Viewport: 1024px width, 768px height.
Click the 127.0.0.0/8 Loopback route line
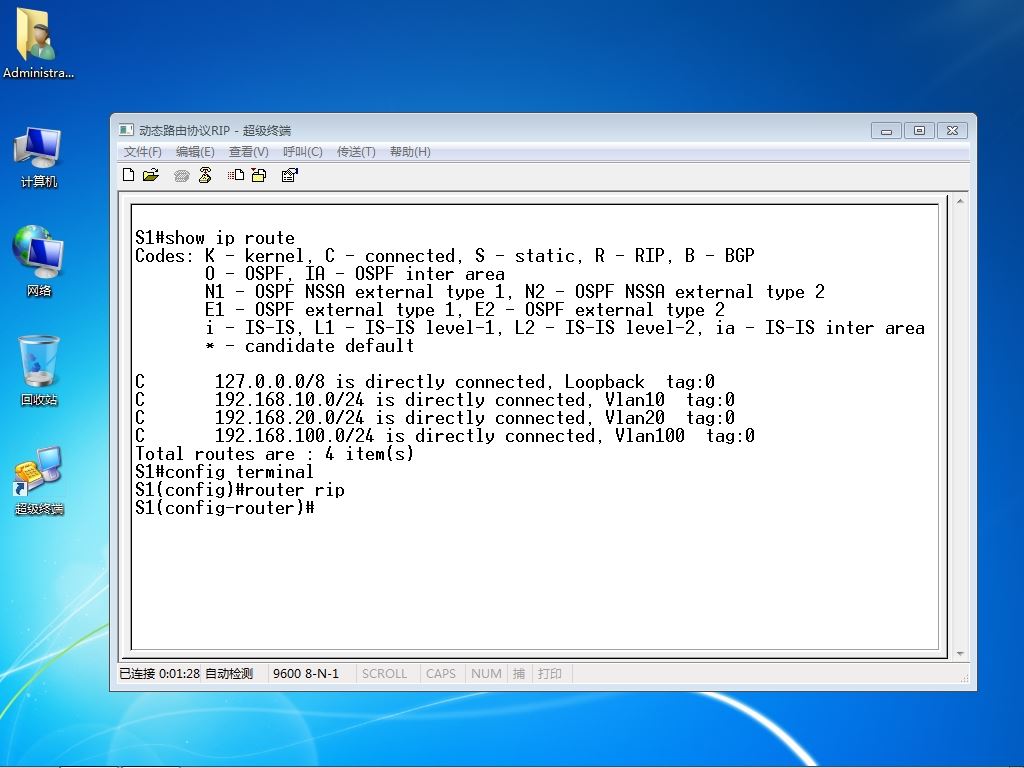424,382
